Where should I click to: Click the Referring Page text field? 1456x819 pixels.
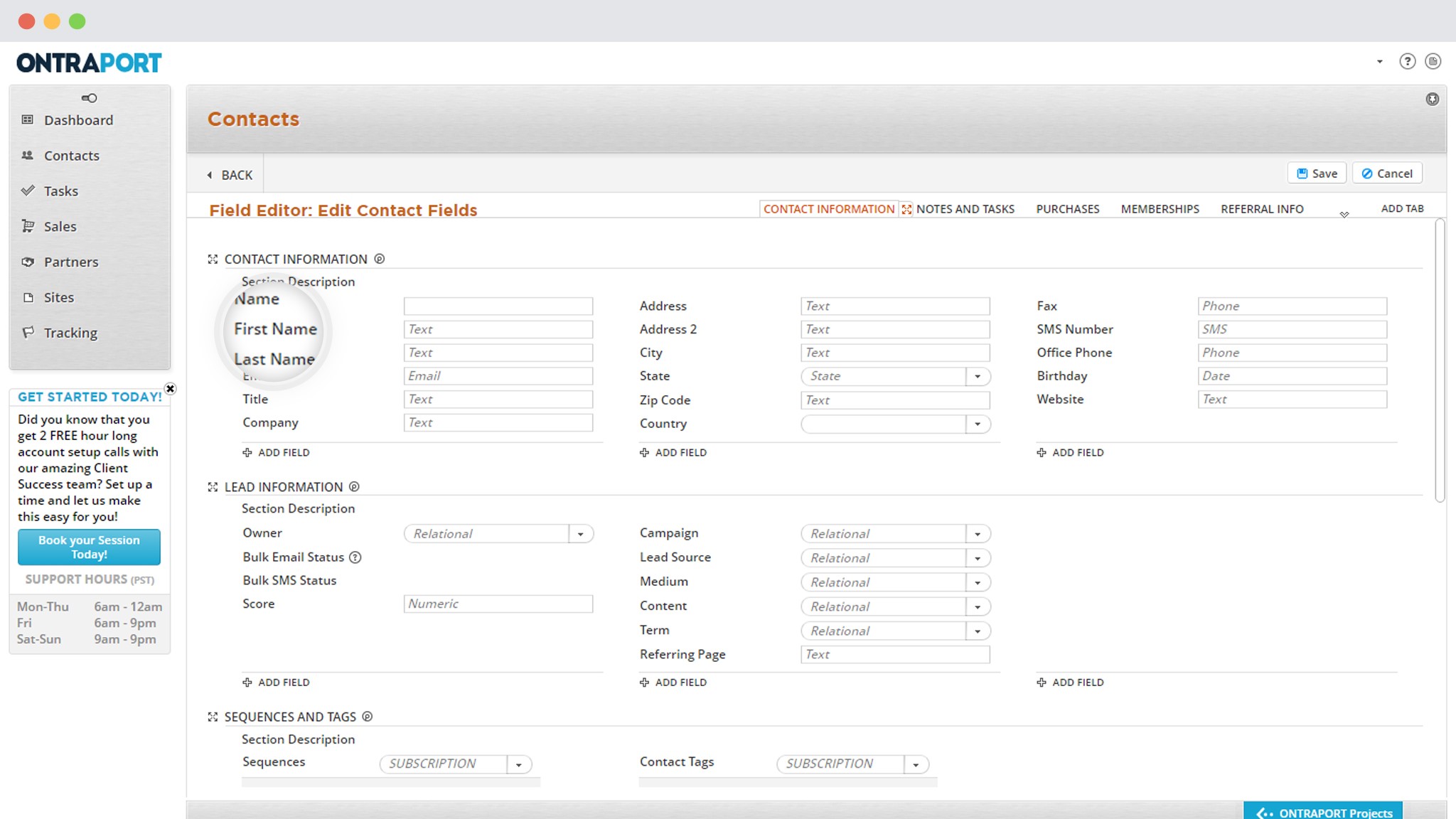[x=895, y=655]
